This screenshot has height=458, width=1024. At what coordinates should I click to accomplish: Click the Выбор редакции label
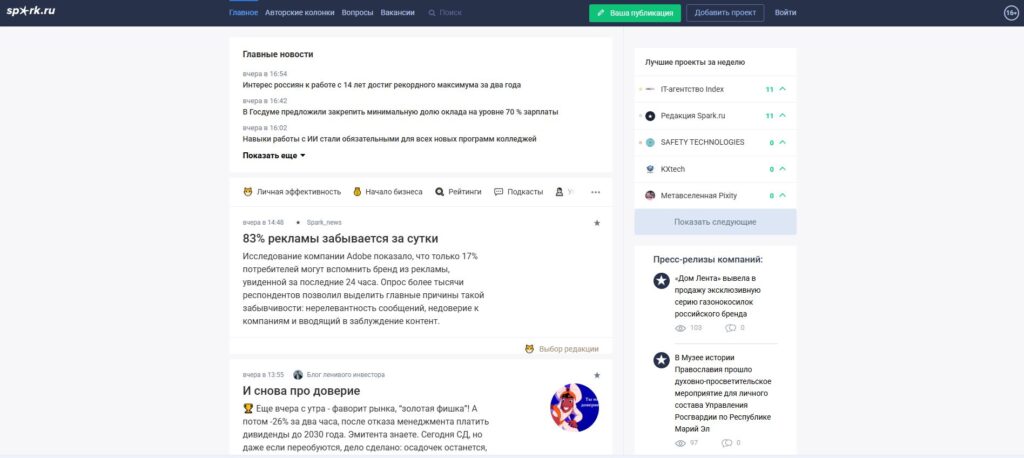568,349
